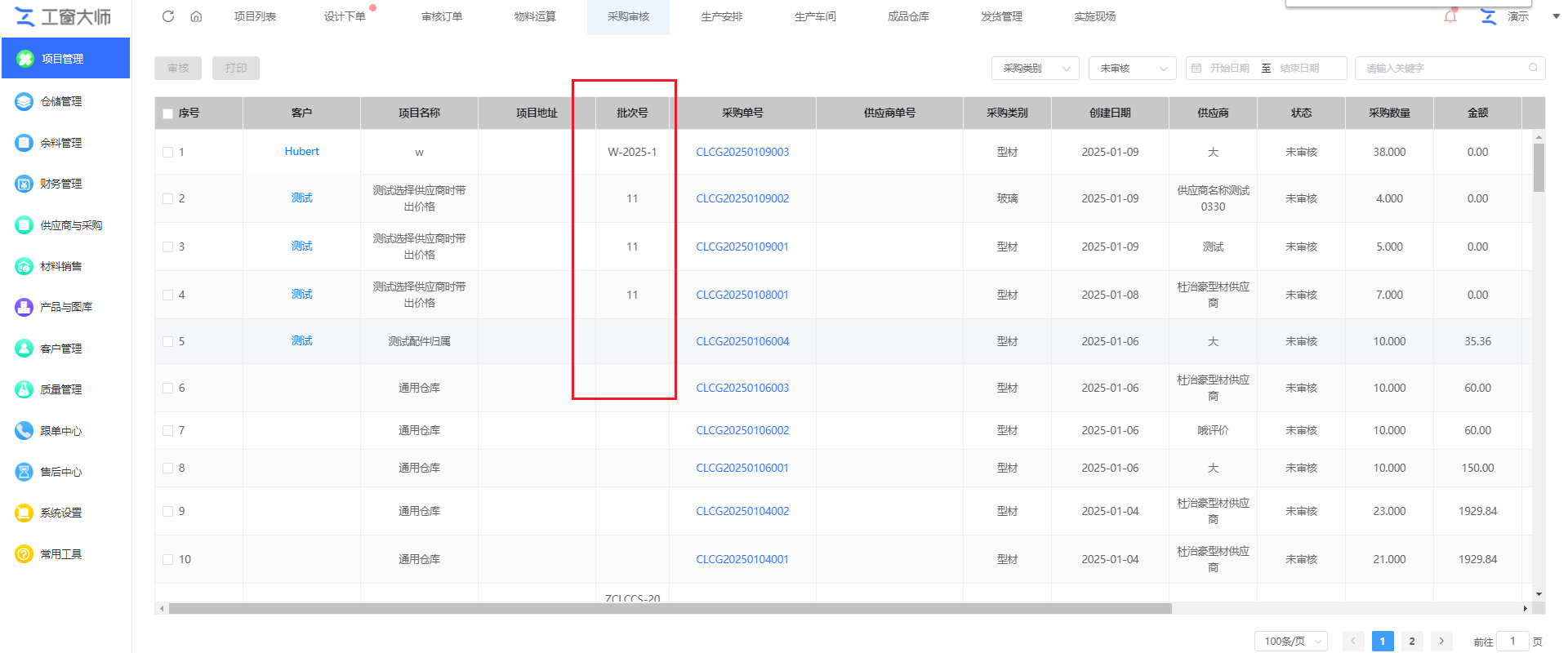The image size is (1568, 653).
Task: Click the refresh icon in top bar
Action: (168, 16)
